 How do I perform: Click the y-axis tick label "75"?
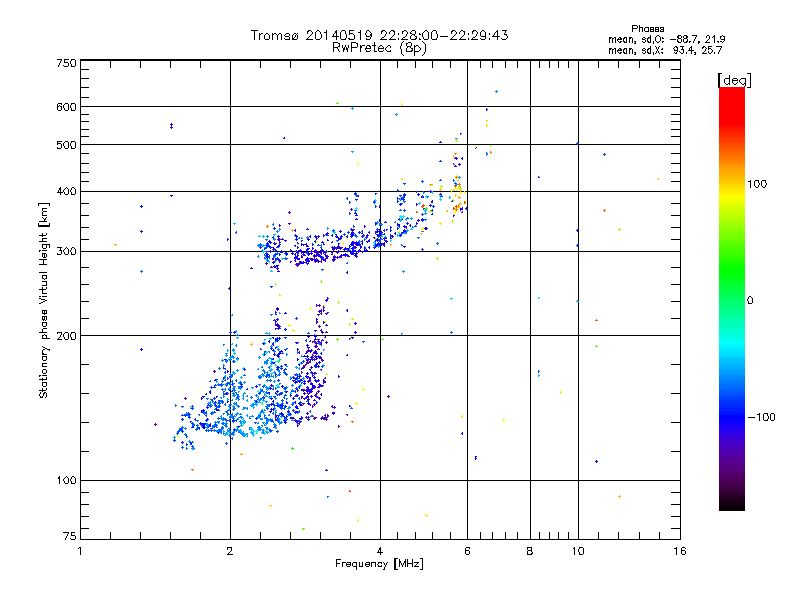pos(70,536)
